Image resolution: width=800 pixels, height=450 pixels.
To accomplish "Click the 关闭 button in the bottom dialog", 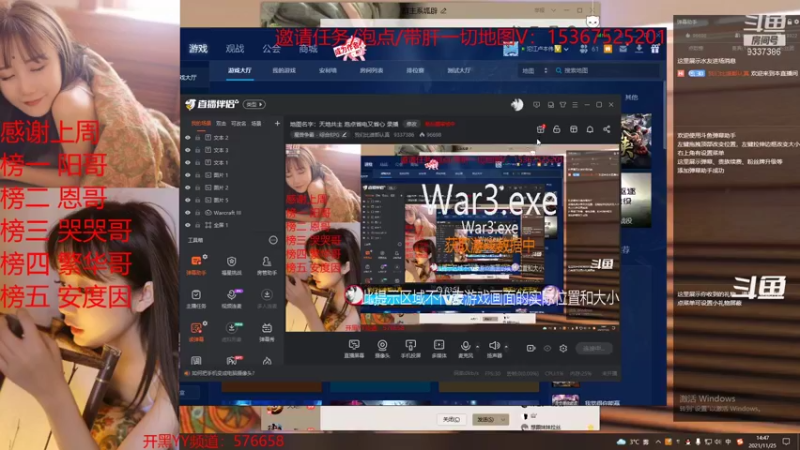I will pyautogui.click(x=451, y=419).
